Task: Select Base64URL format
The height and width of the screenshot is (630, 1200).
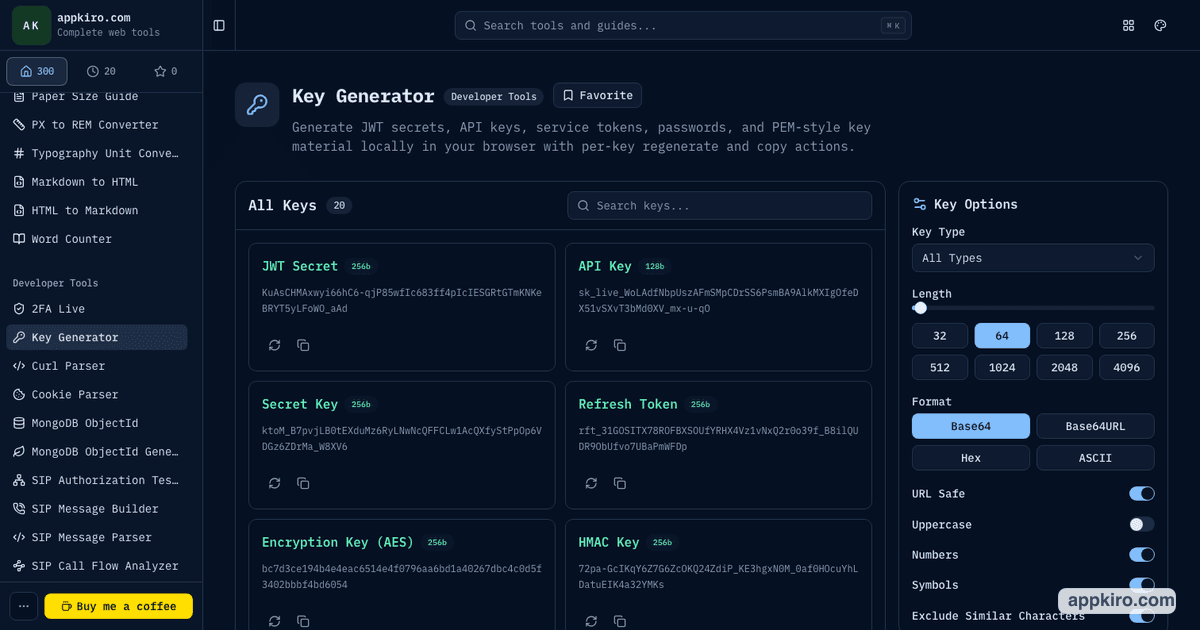Action: pyautogui.click(x=1095, y=426)
